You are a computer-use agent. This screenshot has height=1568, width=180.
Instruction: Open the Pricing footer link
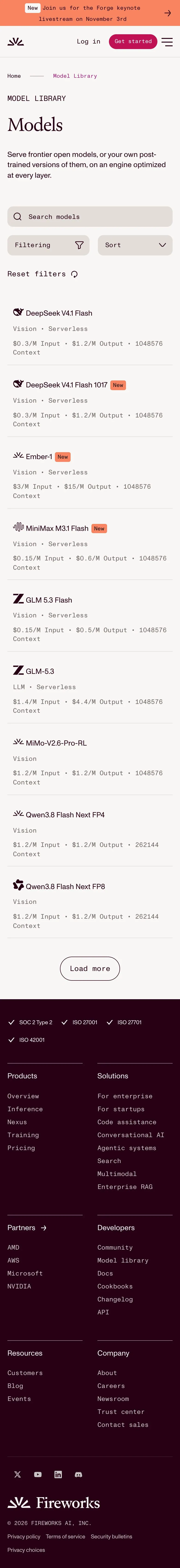click(x=21, y=1148)
